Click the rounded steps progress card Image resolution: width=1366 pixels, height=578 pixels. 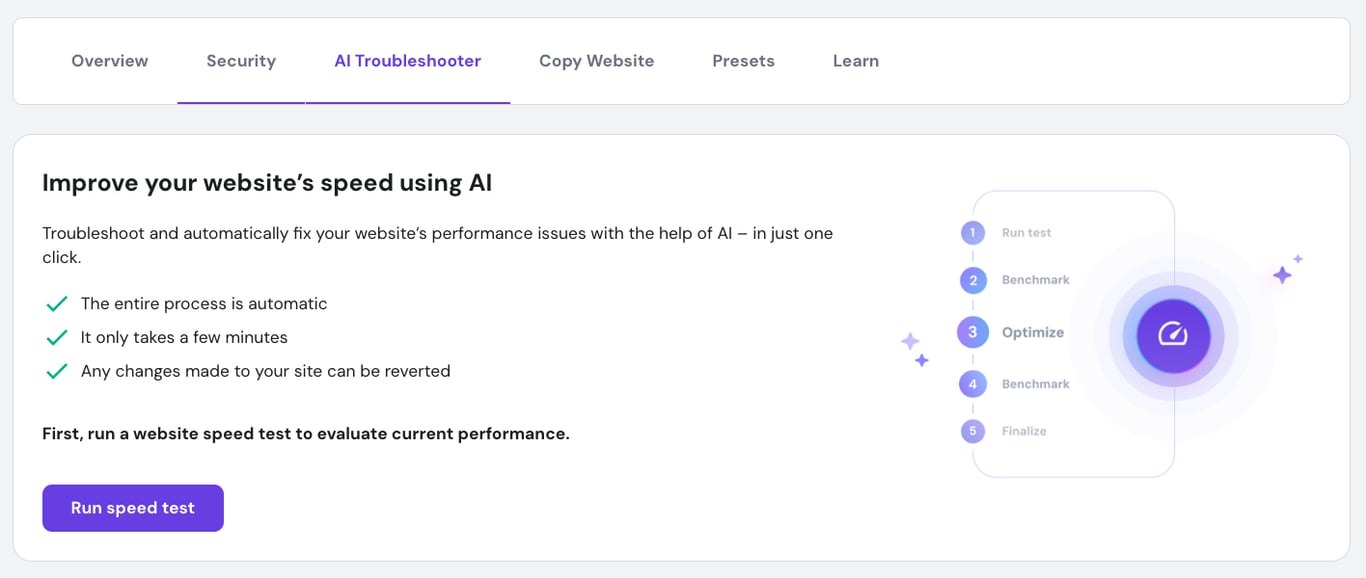pyautogui.click(x=1073, y=332)
